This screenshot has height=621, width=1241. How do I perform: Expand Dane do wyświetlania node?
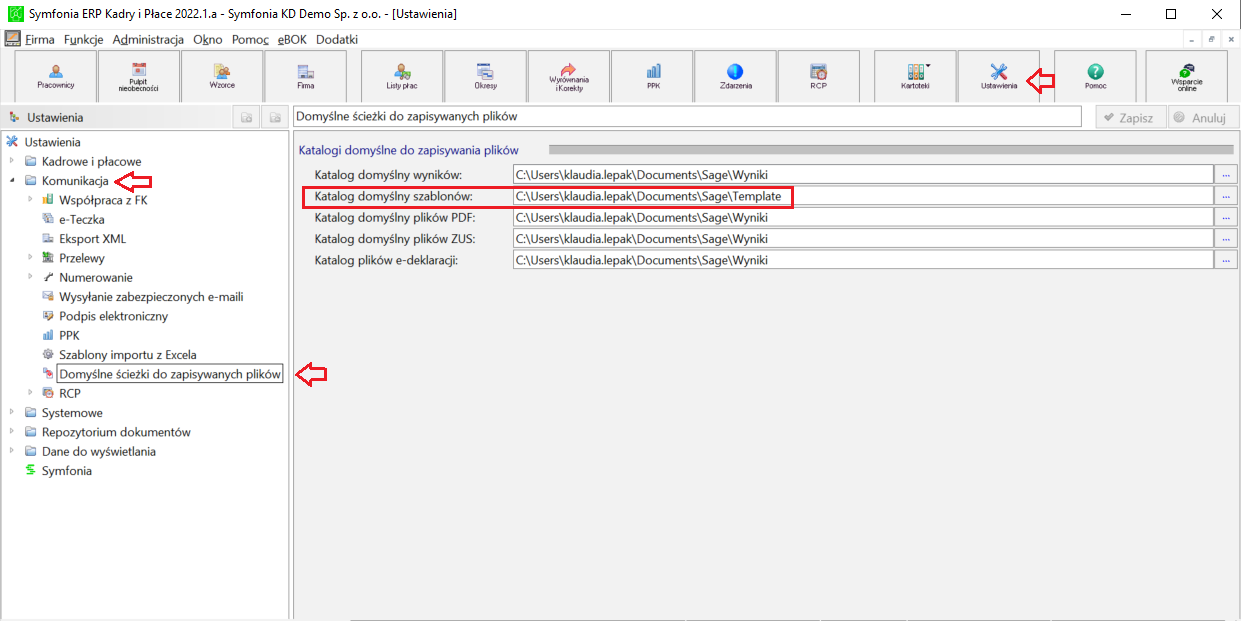click(12, 451)
